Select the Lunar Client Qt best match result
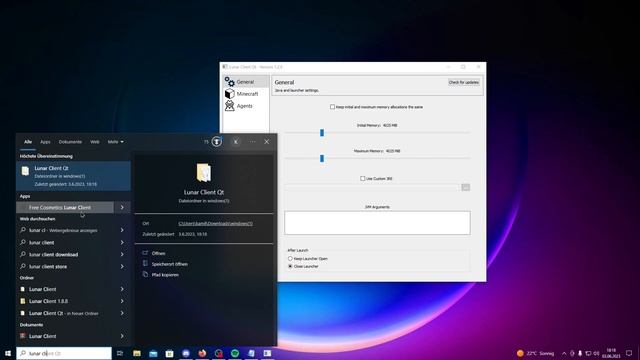Screen dimensions: 640x360 point(73,176)
